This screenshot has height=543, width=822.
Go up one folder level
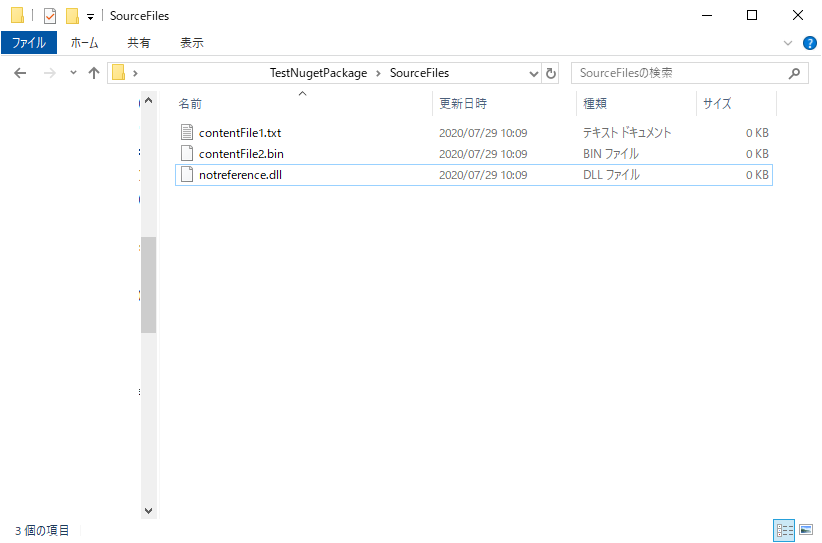point(94,73)
